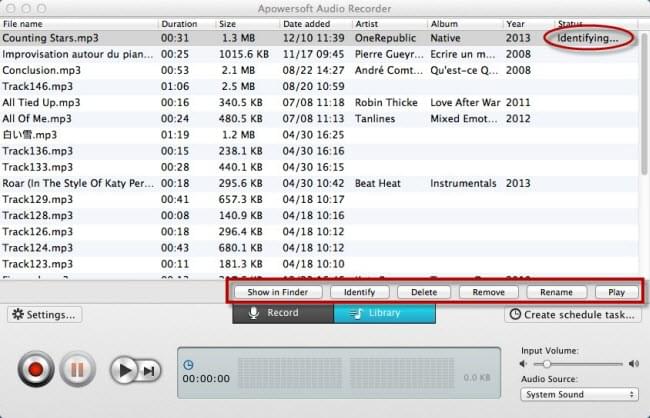Image resolution: width=650 pixels, height=418 pixels.
Task: Pause recording with the pause button
Action: (x=78, y=369)
